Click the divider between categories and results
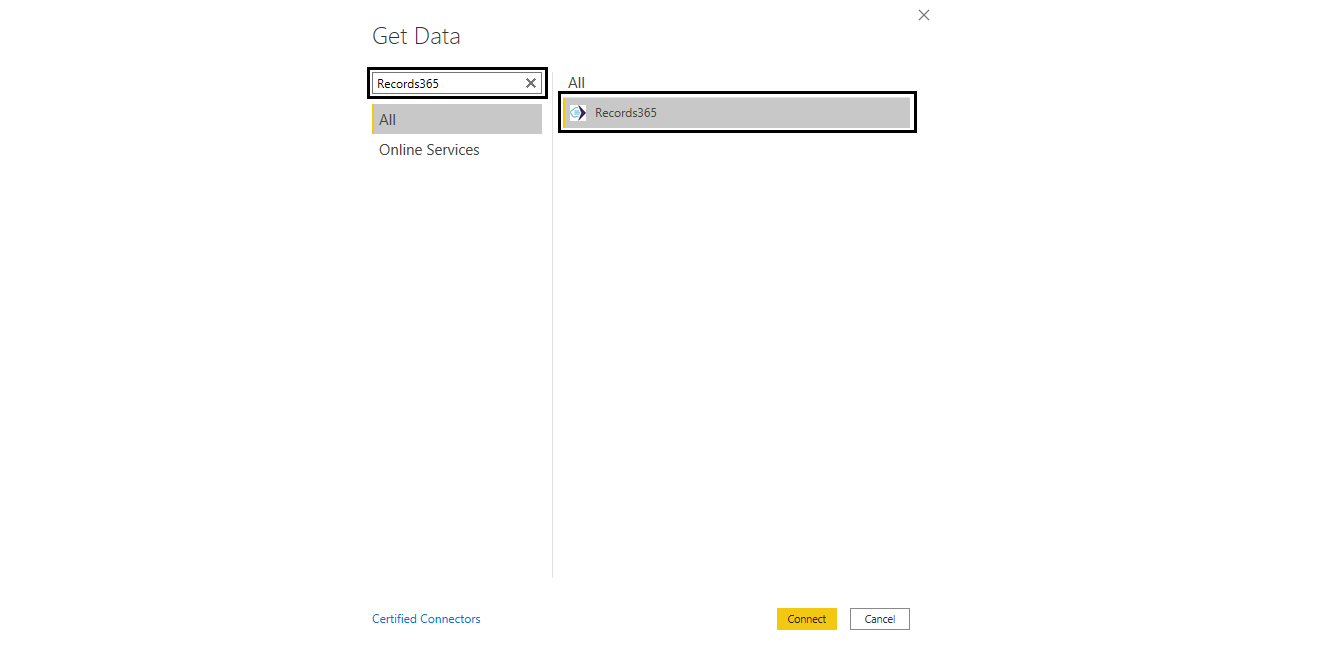This screenshot has width=1342, height=654. coord(552,330)
